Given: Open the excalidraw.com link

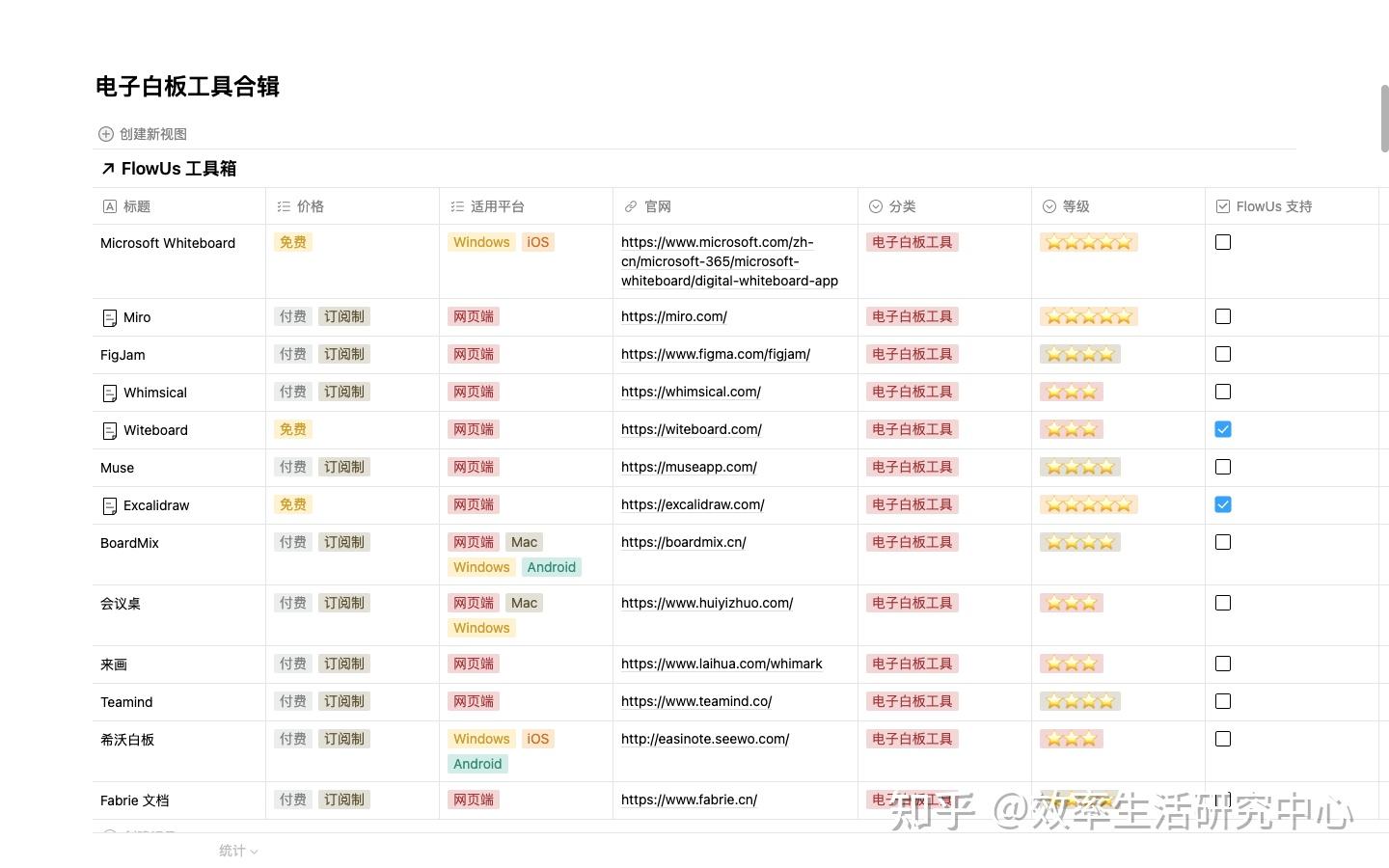Looking at the screenshot, I should click(x=693, y=504).
